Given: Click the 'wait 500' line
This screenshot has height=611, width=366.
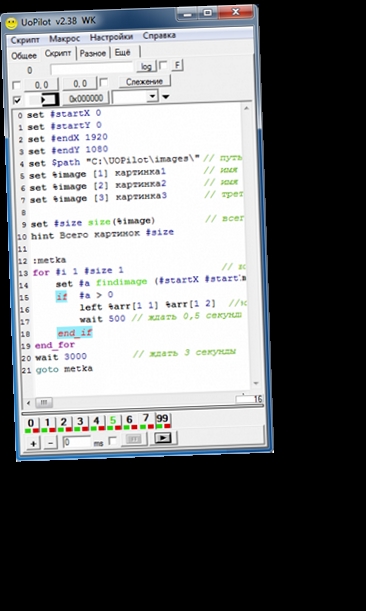Looking at the screenshot, I should (103, 319).
